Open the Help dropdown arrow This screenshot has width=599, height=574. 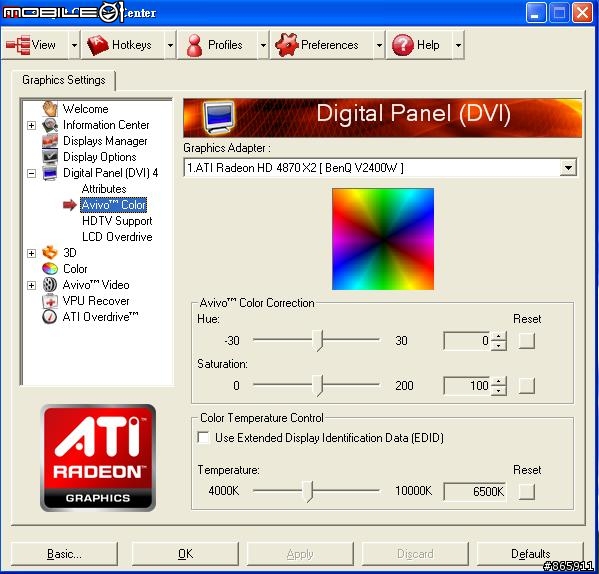click(458, 45)
